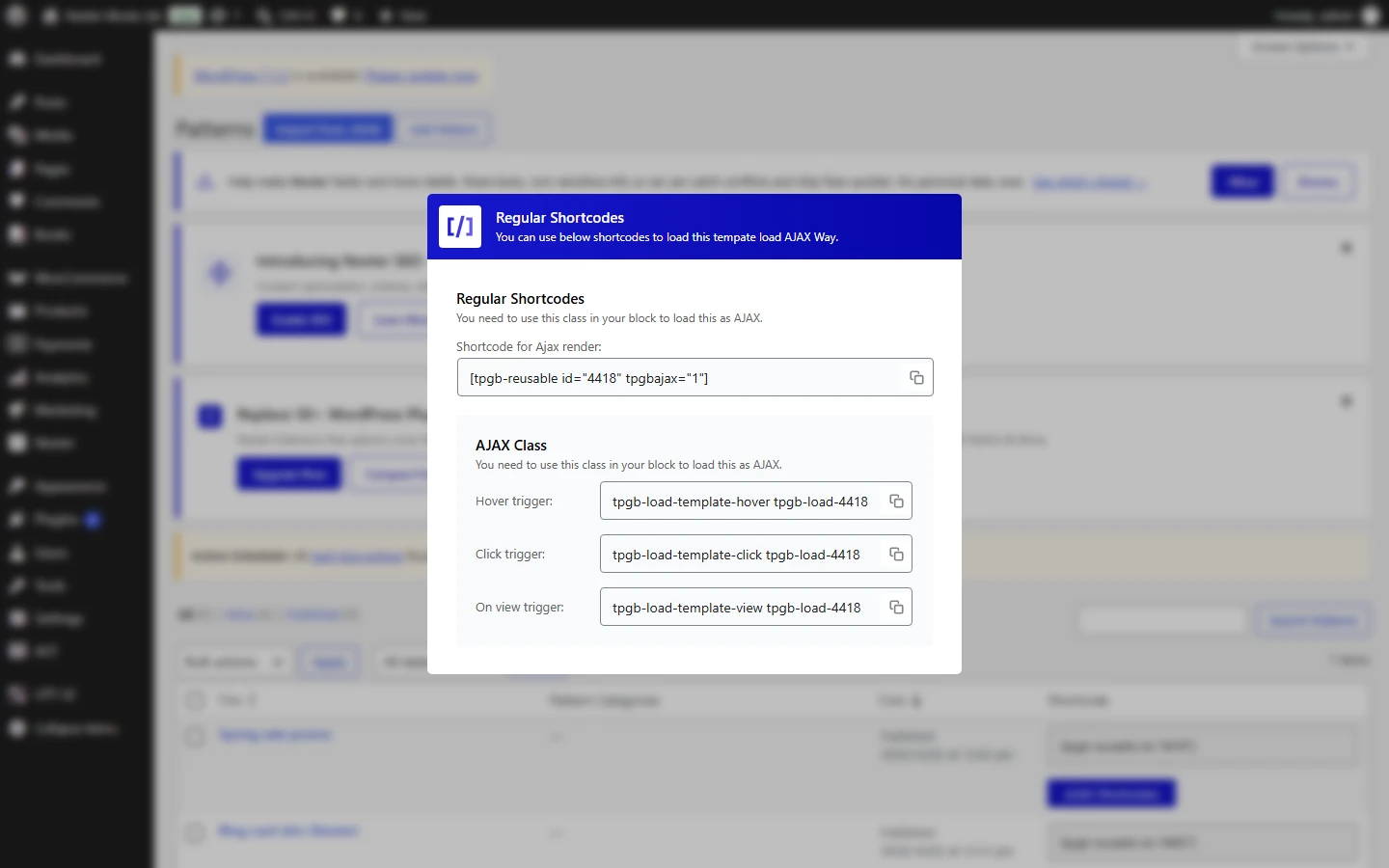Click the white "Regular Shortcodes" title in the blue header
Screen dimensions: 1389x868
[559, 218]
